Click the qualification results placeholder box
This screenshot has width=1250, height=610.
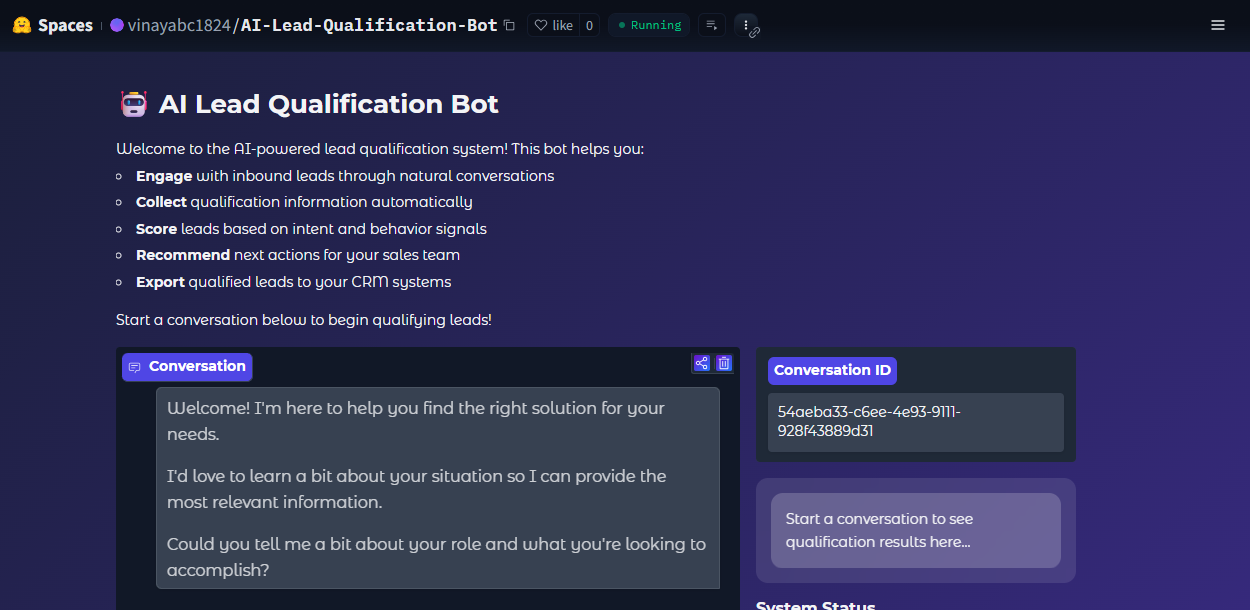coord(915,530)
